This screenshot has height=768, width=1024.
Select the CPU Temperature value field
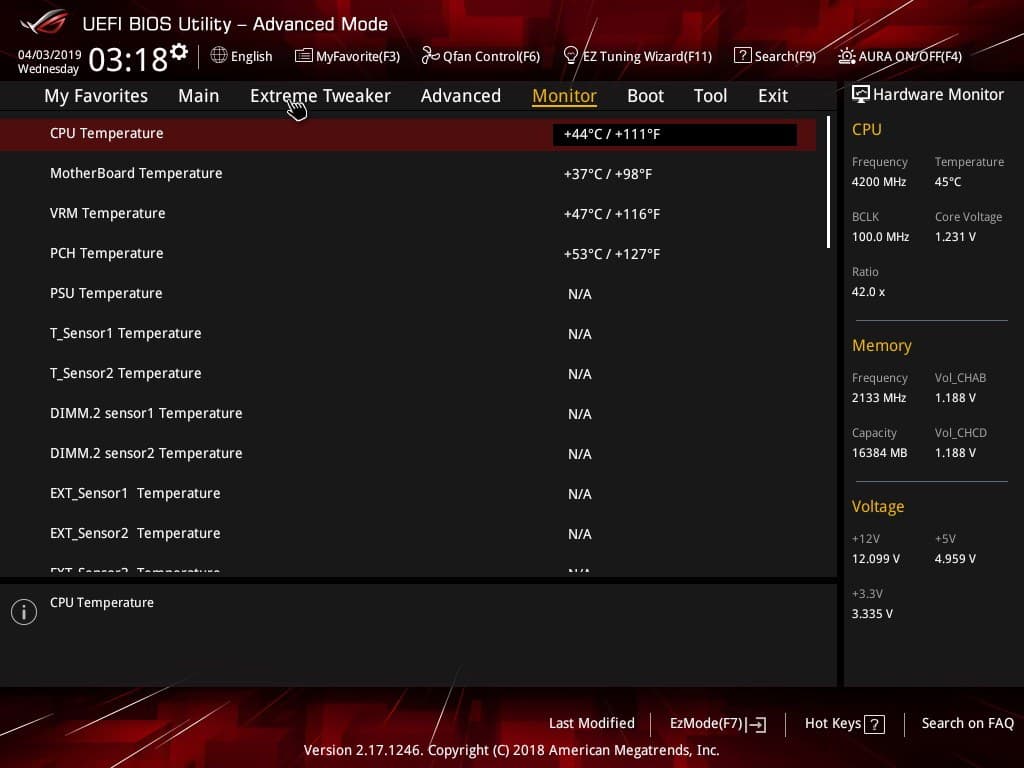[675, 134]
